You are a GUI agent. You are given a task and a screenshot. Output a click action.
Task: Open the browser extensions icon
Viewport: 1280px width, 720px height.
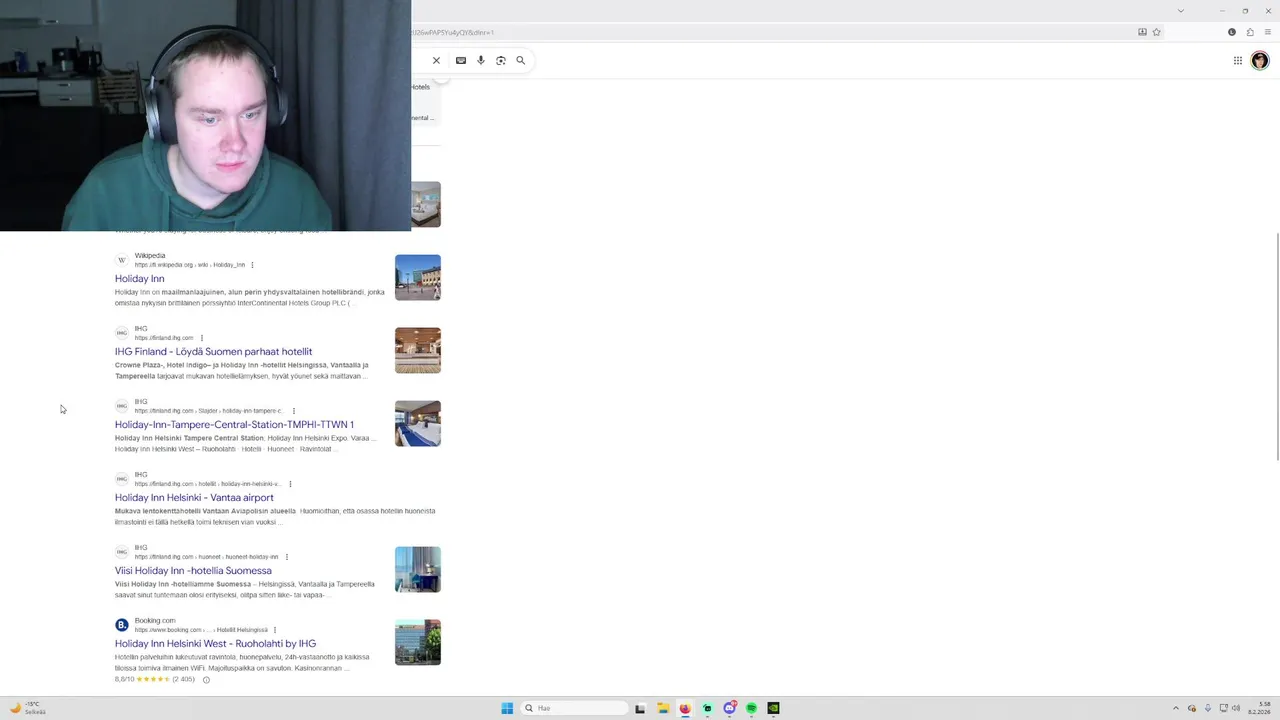pos(1250,32)
